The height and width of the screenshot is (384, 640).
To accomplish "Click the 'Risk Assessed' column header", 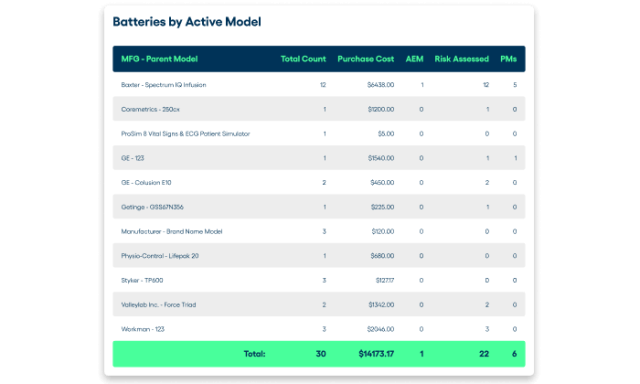I will click(x=462, y=59).
